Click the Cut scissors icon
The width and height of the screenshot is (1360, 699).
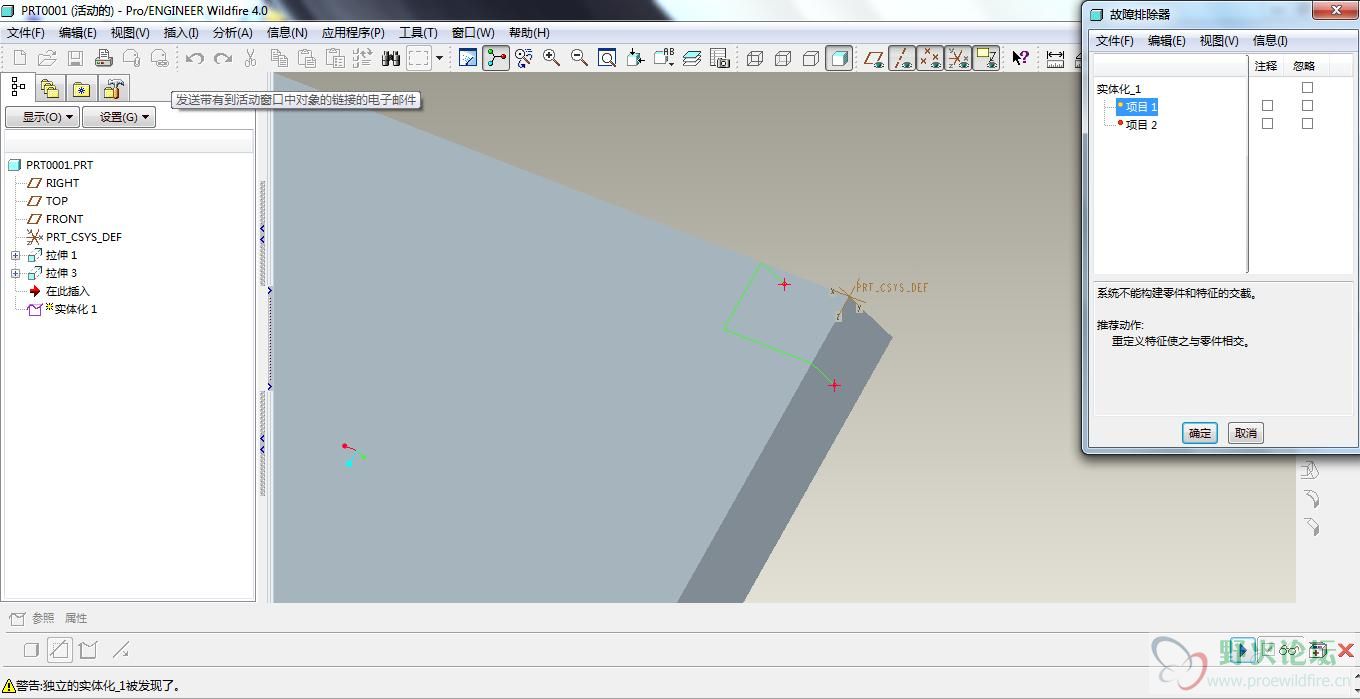tap(251, 59)
